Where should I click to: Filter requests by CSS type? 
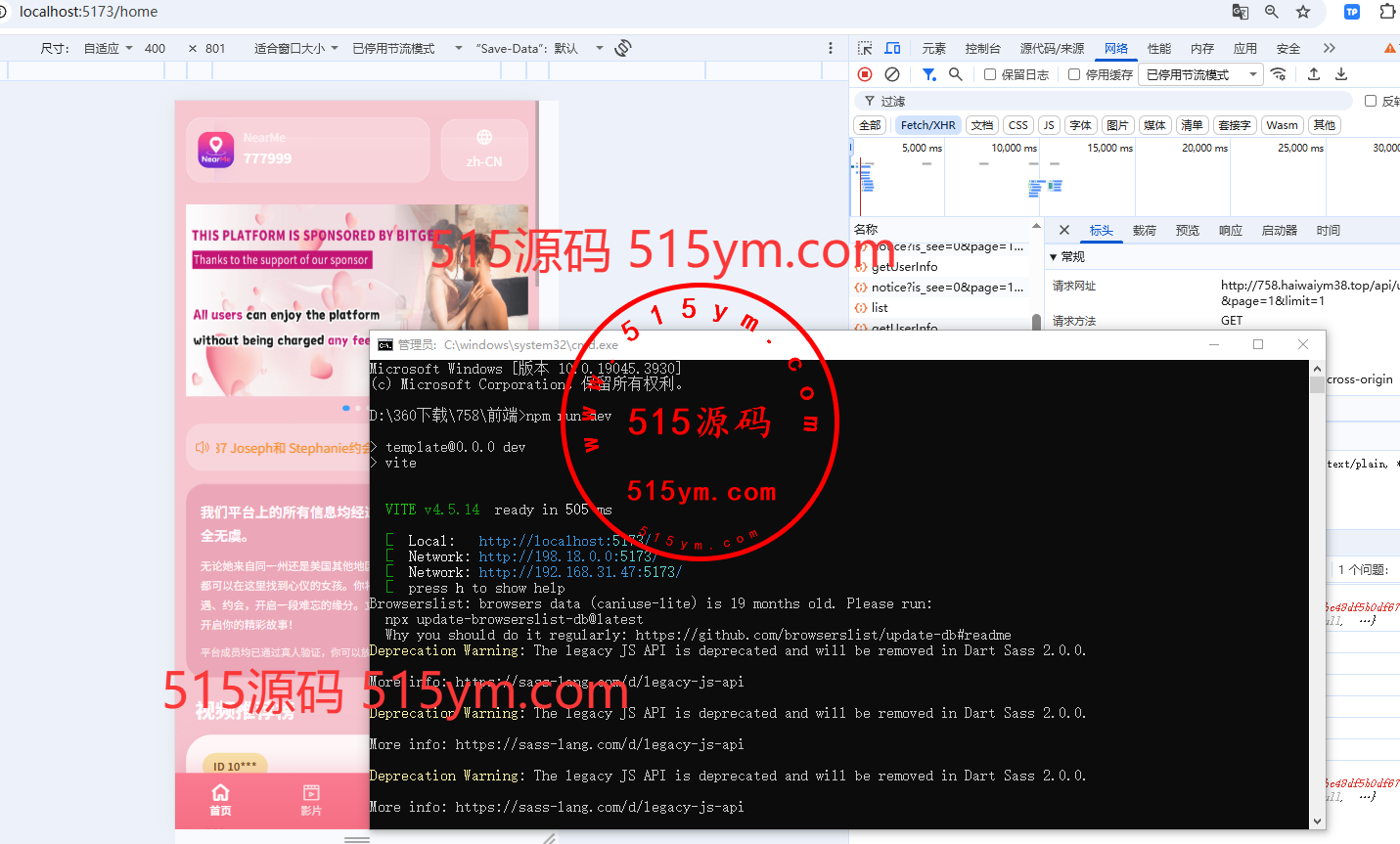point(1018,125)
